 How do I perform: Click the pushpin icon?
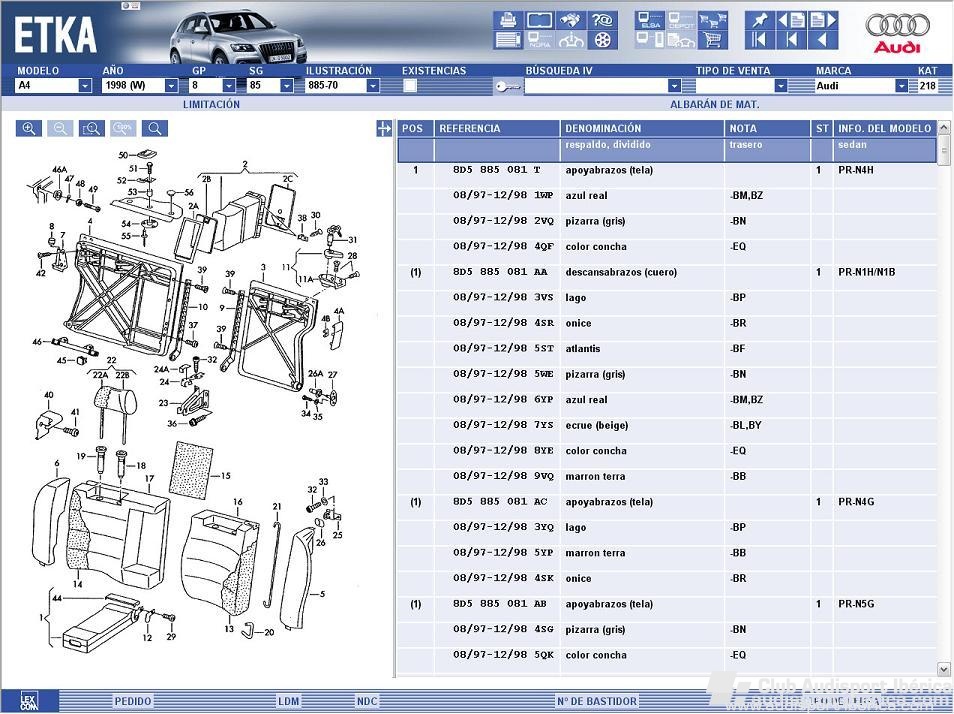tap(760, 20)
